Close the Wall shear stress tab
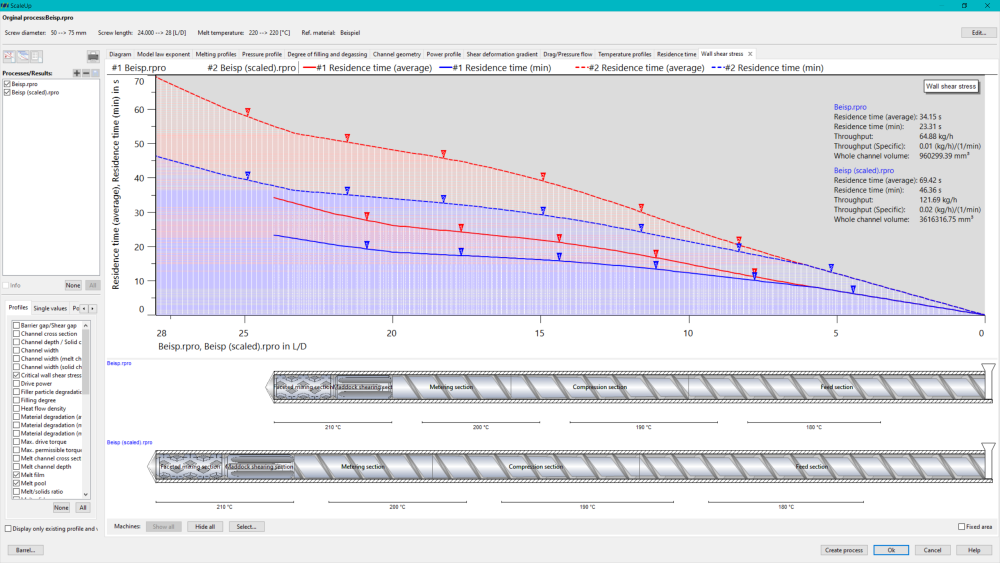This screenshot has width=1000, height=563. point(750,54)
